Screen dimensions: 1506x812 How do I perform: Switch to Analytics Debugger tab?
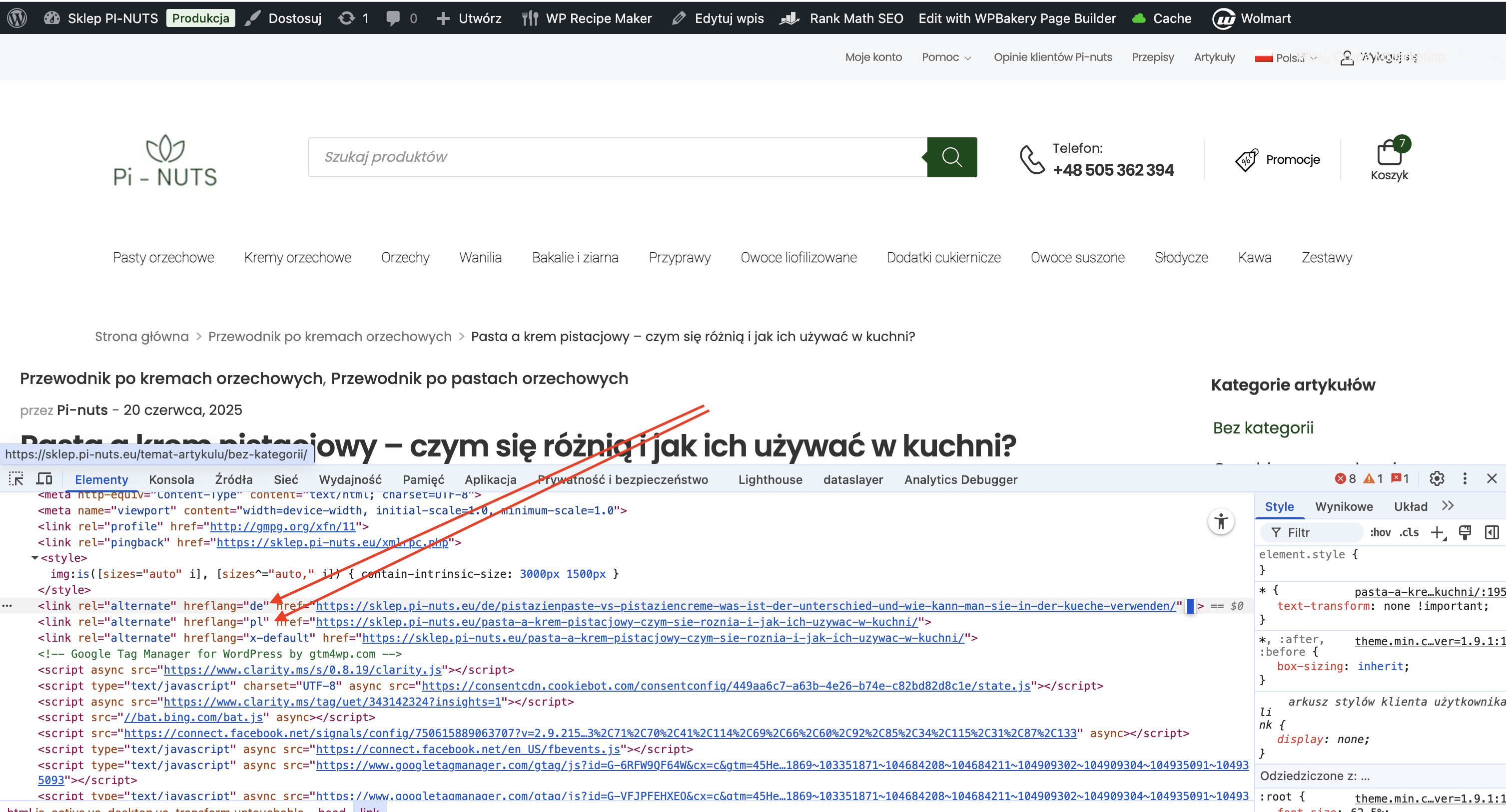960,479
